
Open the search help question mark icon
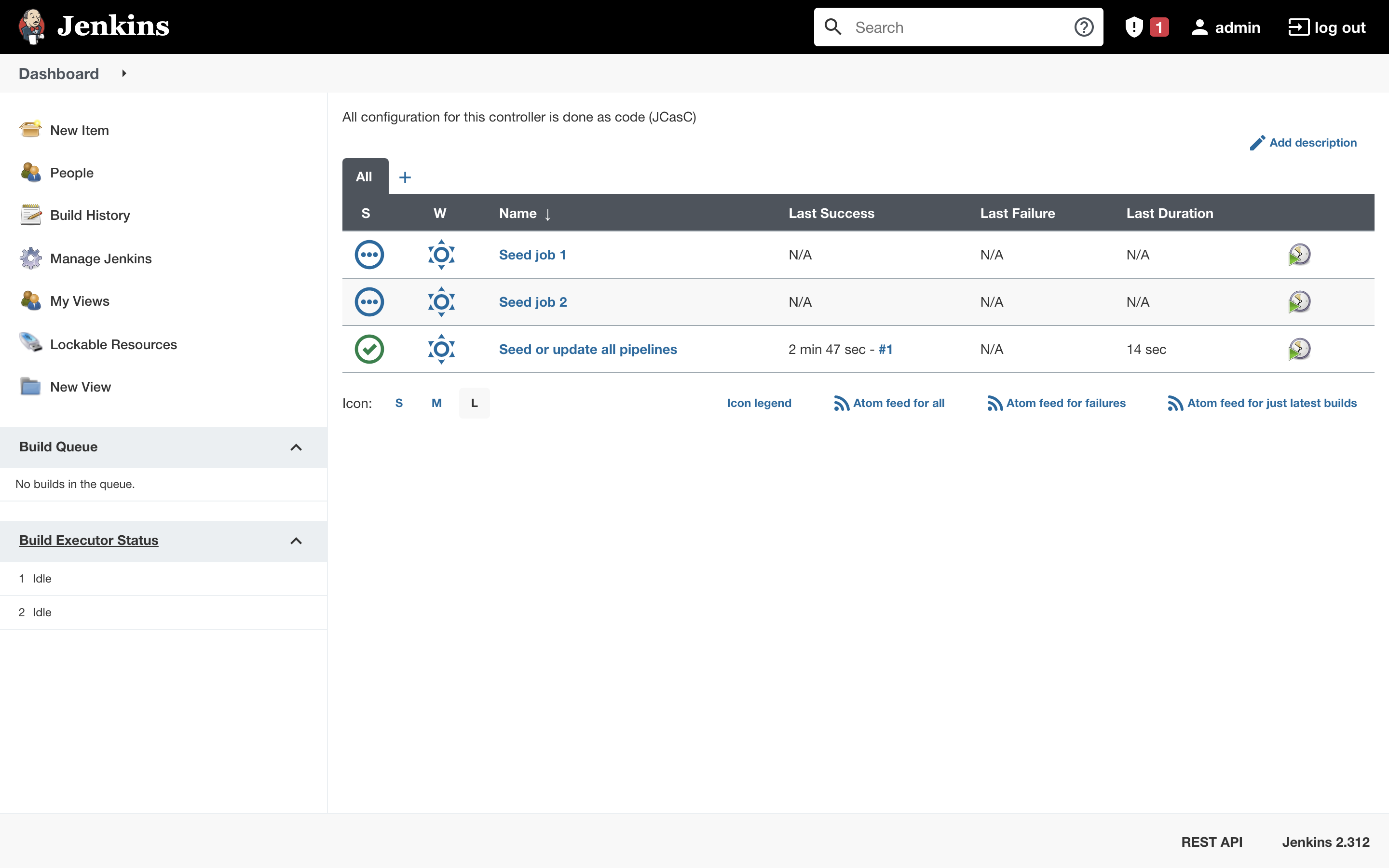pyautogui.click(x=1084, y=27)
